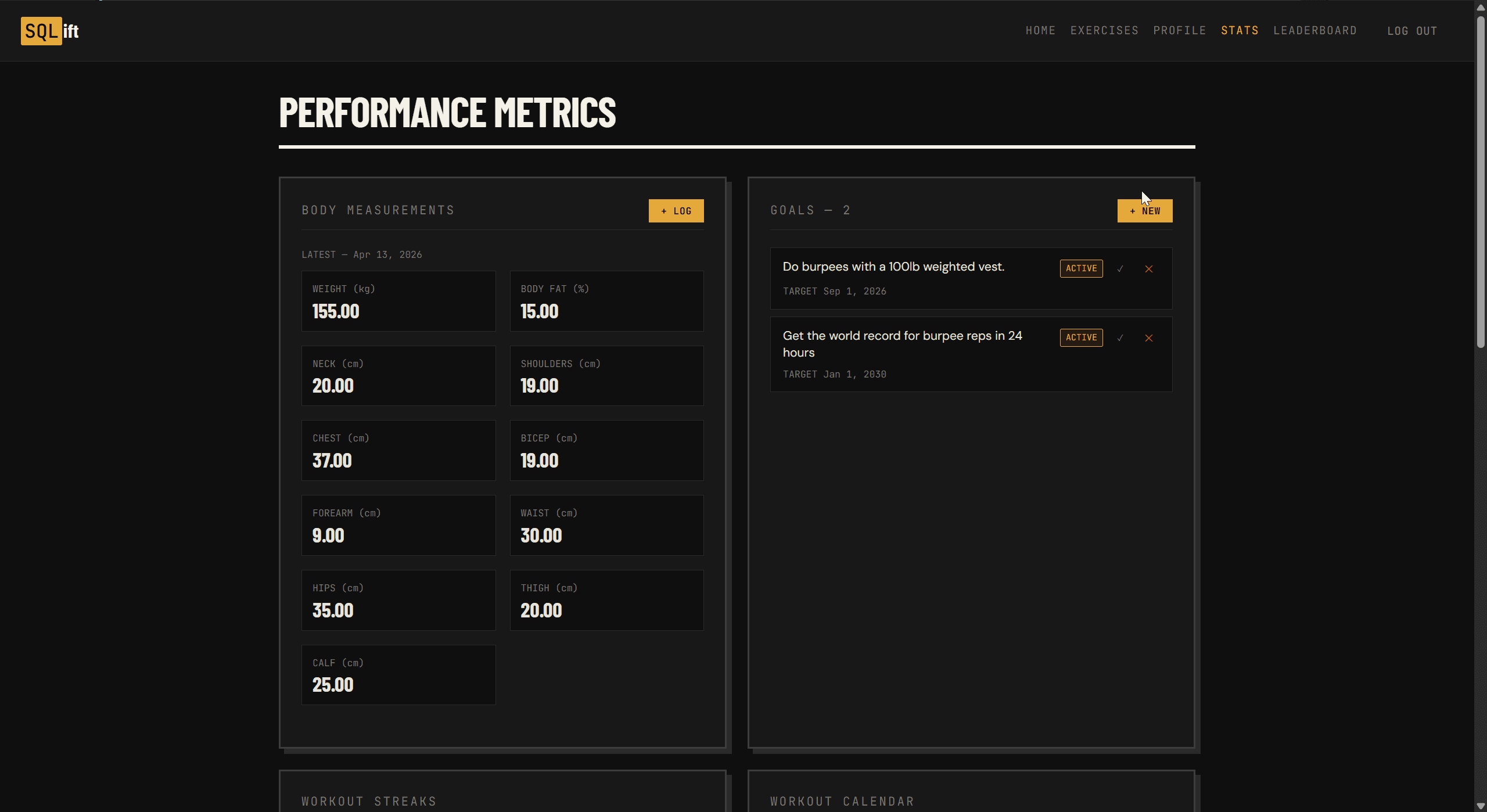Go to Exercises in the nav bar
Viewport: 1487px width, 812px height.
click(x=1104, y=31)
